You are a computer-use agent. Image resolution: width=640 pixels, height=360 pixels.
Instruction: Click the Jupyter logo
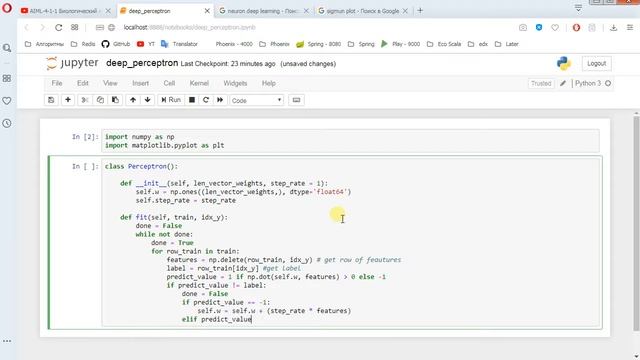pyautogui.click(x=72, y=63)
